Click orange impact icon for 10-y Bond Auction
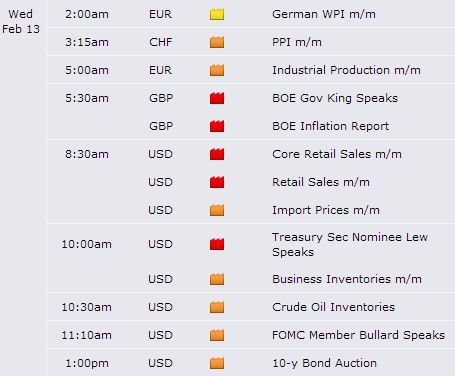 click(217, 363)
